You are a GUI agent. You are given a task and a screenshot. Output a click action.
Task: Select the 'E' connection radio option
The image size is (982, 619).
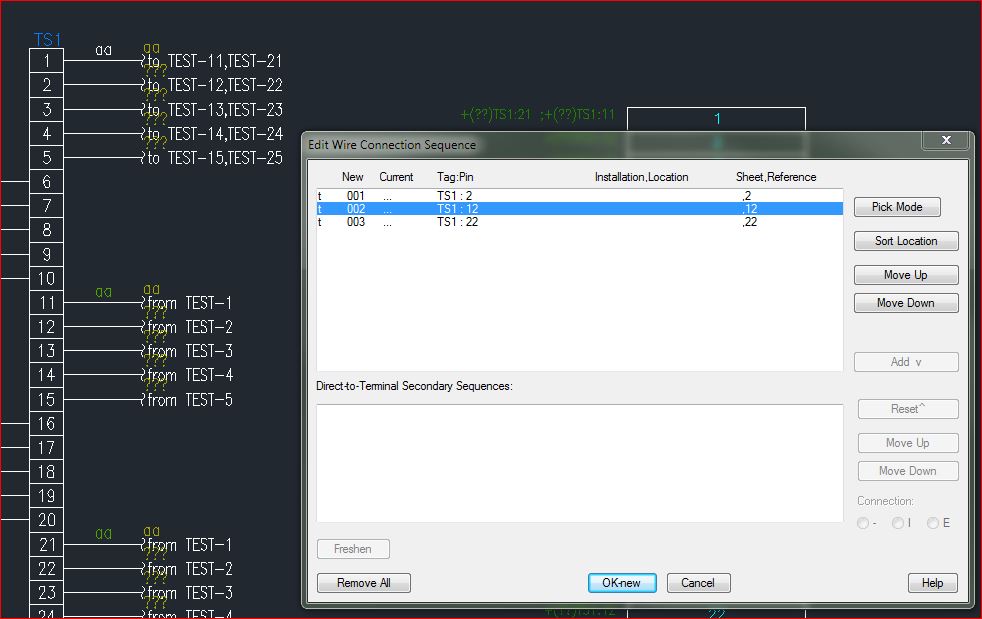(x=933, y=523)
